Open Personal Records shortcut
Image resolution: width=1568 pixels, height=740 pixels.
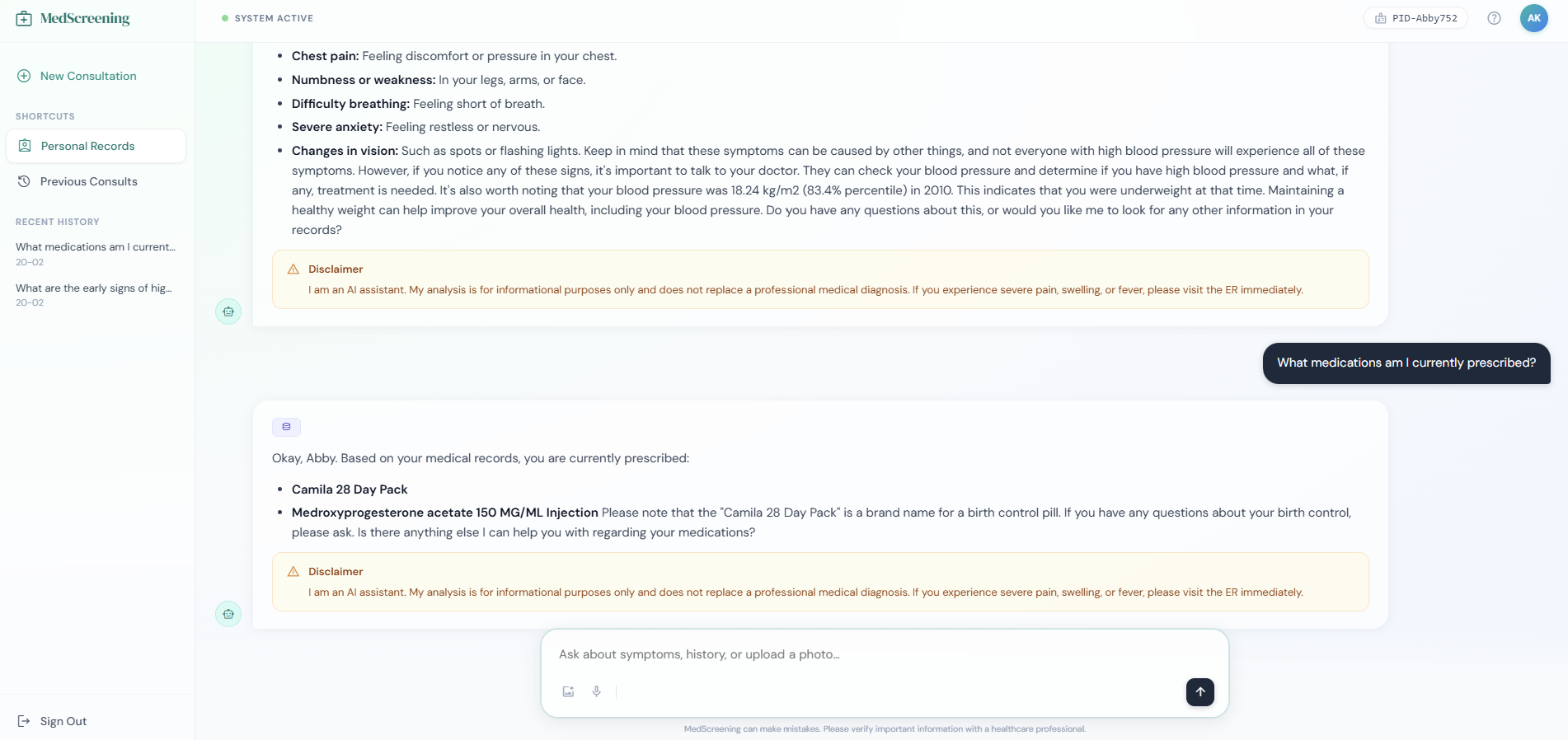coord(96,146)
